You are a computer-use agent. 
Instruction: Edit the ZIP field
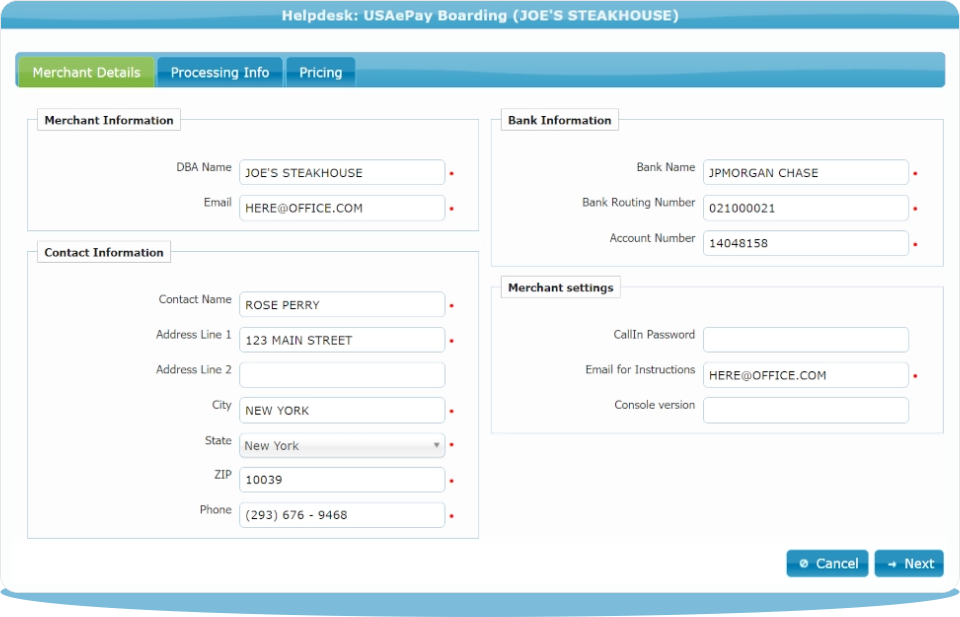point(342,480)
